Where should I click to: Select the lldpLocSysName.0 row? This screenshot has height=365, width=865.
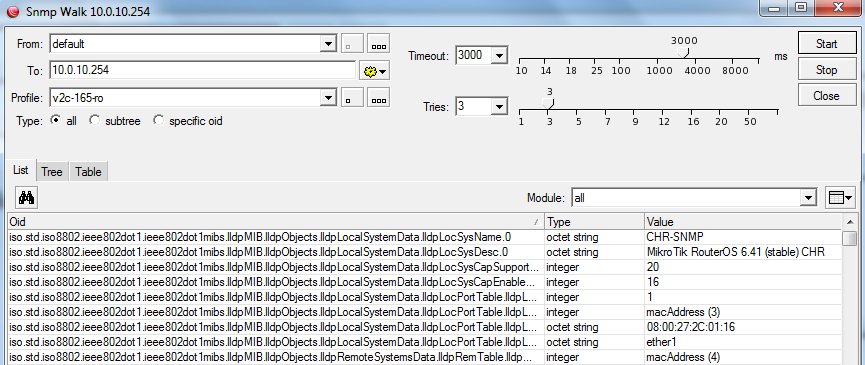point(425,237)
